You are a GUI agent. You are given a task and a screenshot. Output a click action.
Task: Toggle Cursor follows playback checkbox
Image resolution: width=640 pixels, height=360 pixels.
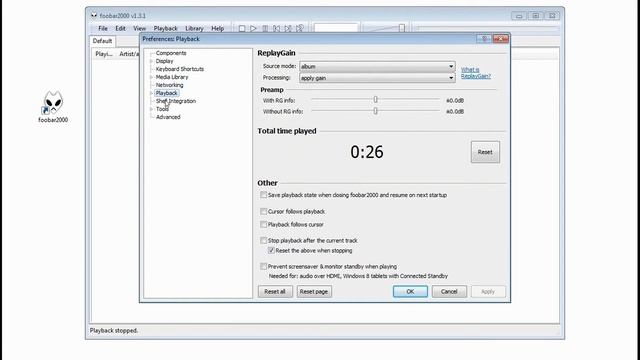point(264,211)
